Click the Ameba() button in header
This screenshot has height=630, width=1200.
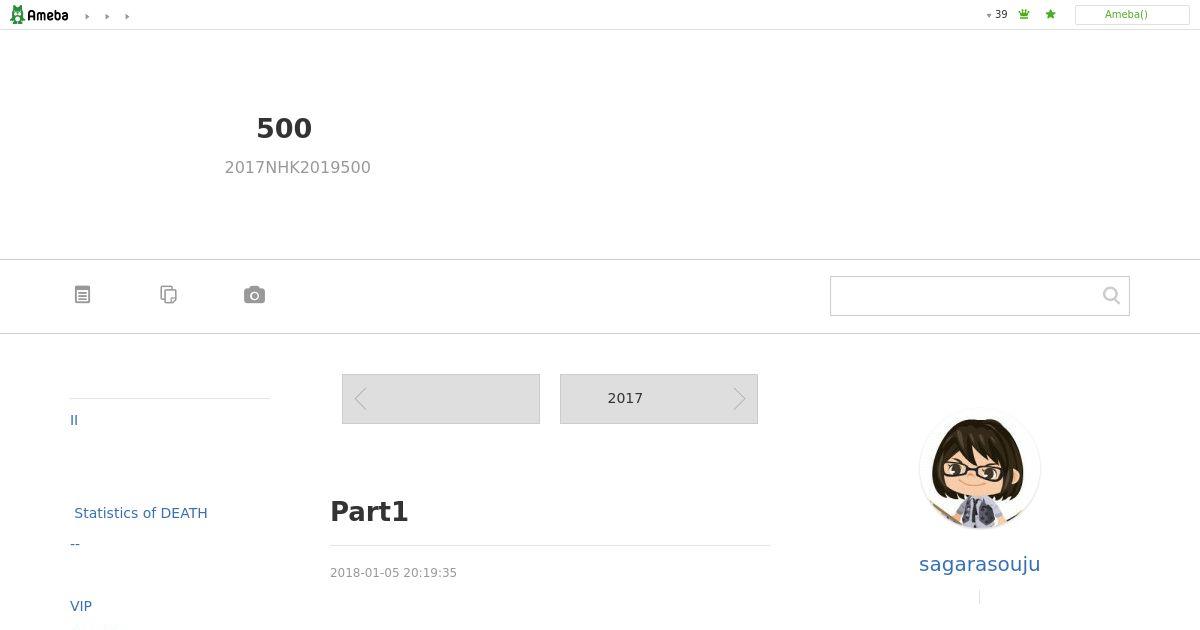pos(1132,15)
